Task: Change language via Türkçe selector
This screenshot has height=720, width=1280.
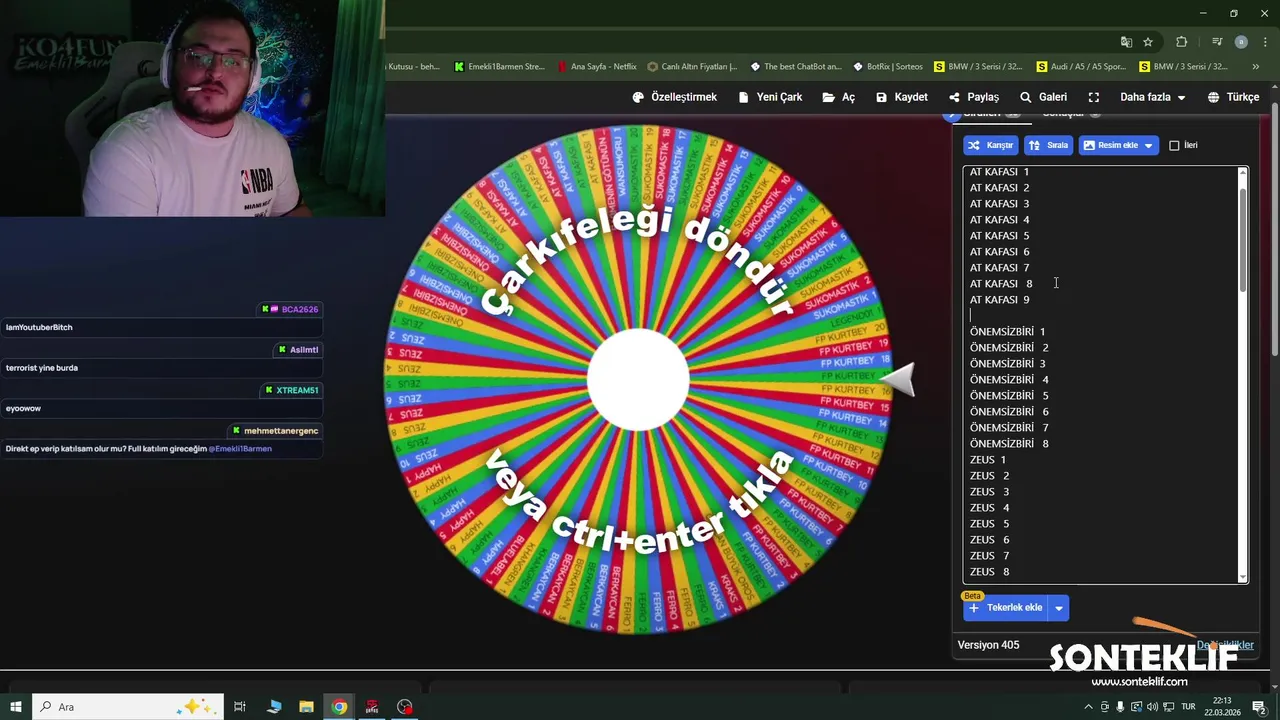Action: (x=1233, y=97)
